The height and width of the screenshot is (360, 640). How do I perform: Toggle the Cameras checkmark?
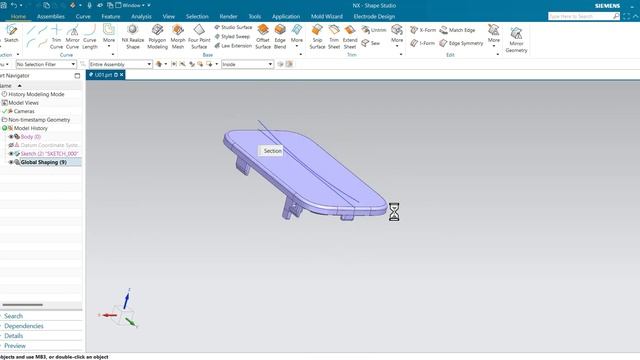4,111
